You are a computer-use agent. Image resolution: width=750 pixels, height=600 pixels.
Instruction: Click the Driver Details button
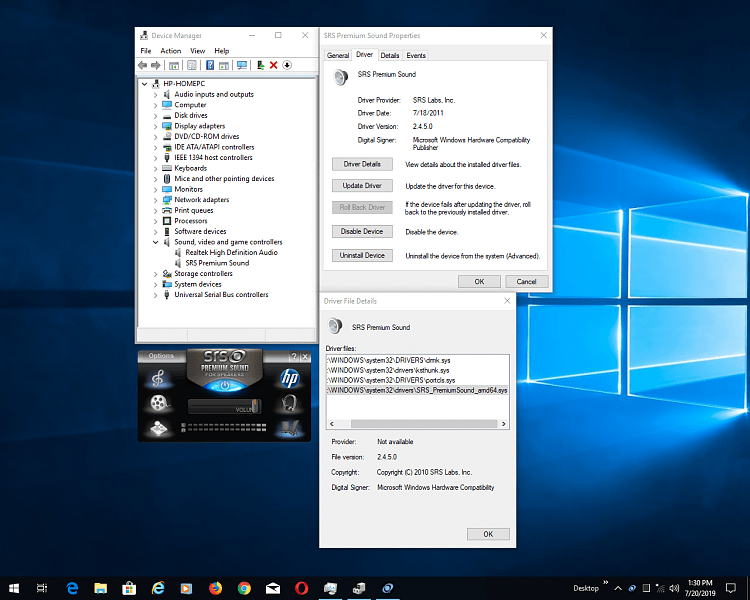(x=362, y=164)
